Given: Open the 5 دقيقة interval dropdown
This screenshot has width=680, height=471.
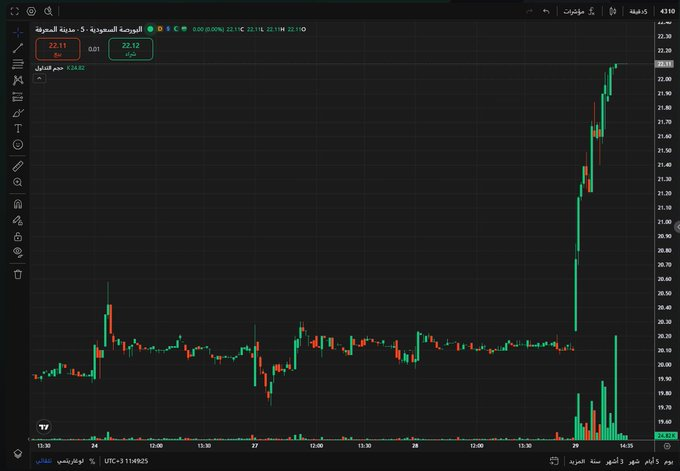Looking at the screenshot, I should point(638,11).
